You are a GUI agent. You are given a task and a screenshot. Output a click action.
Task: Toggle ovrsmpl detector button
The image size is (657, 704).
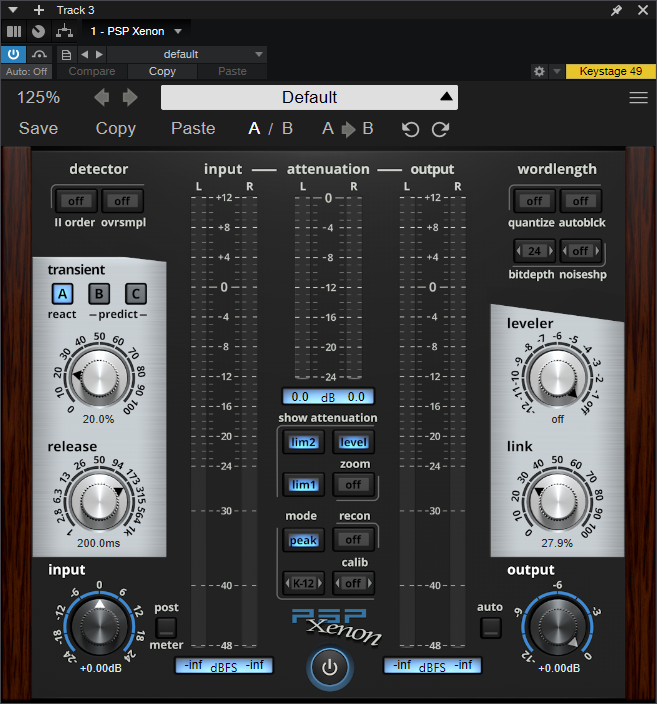122,201
